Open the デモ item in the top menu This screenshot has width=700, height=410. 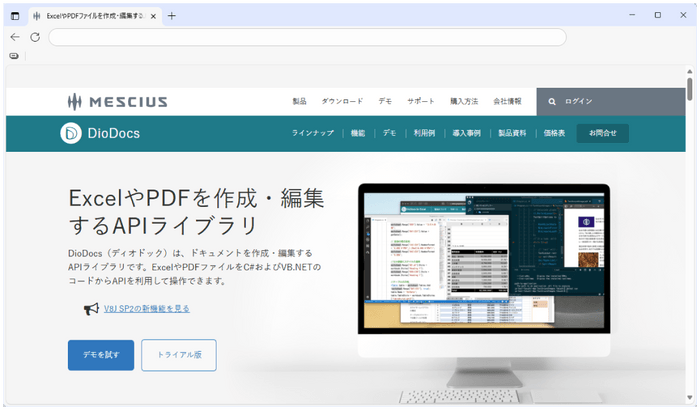(x=385, y=101)
